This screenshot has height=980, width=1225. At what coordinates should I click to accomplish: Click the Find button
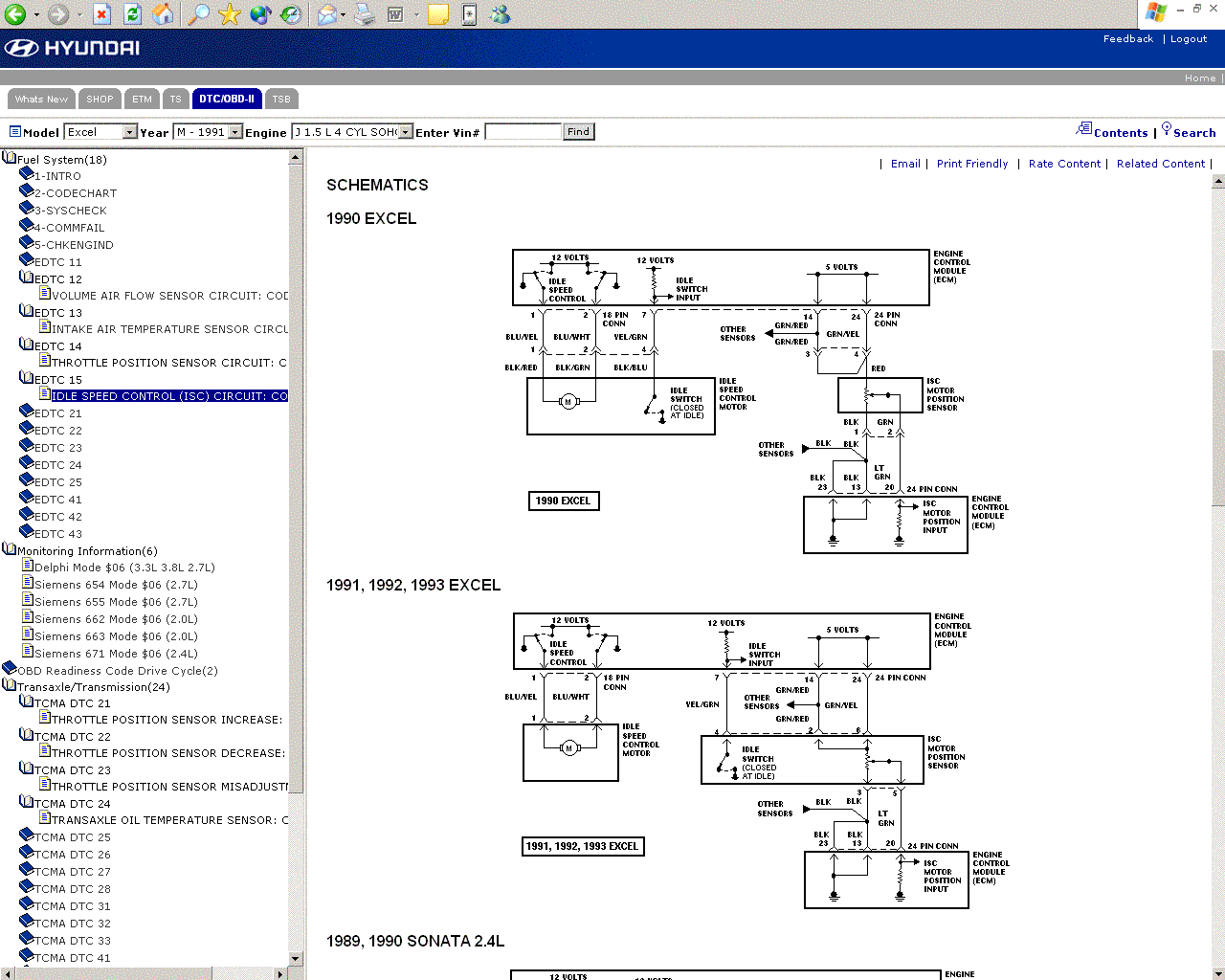(x=578, y=132)
